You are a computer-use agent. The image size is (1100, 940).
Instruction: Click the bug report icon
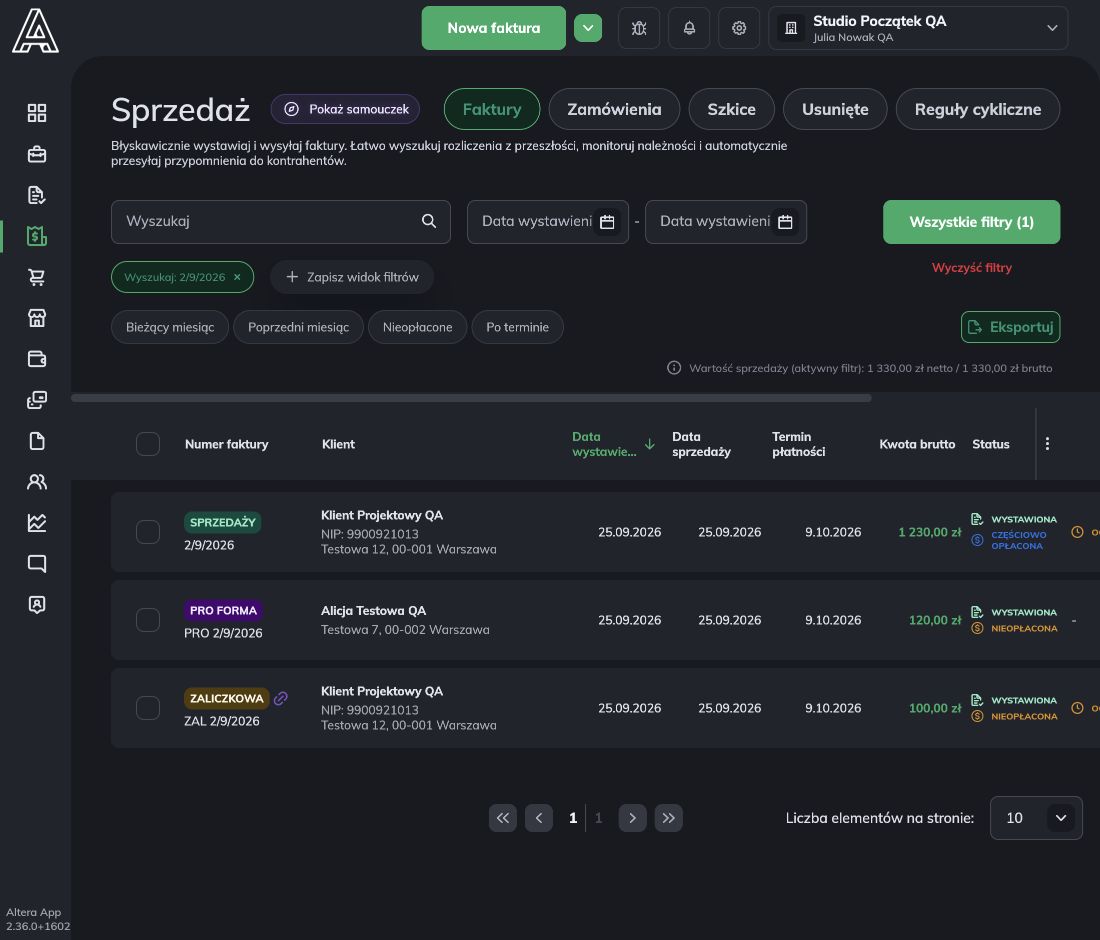639,28
